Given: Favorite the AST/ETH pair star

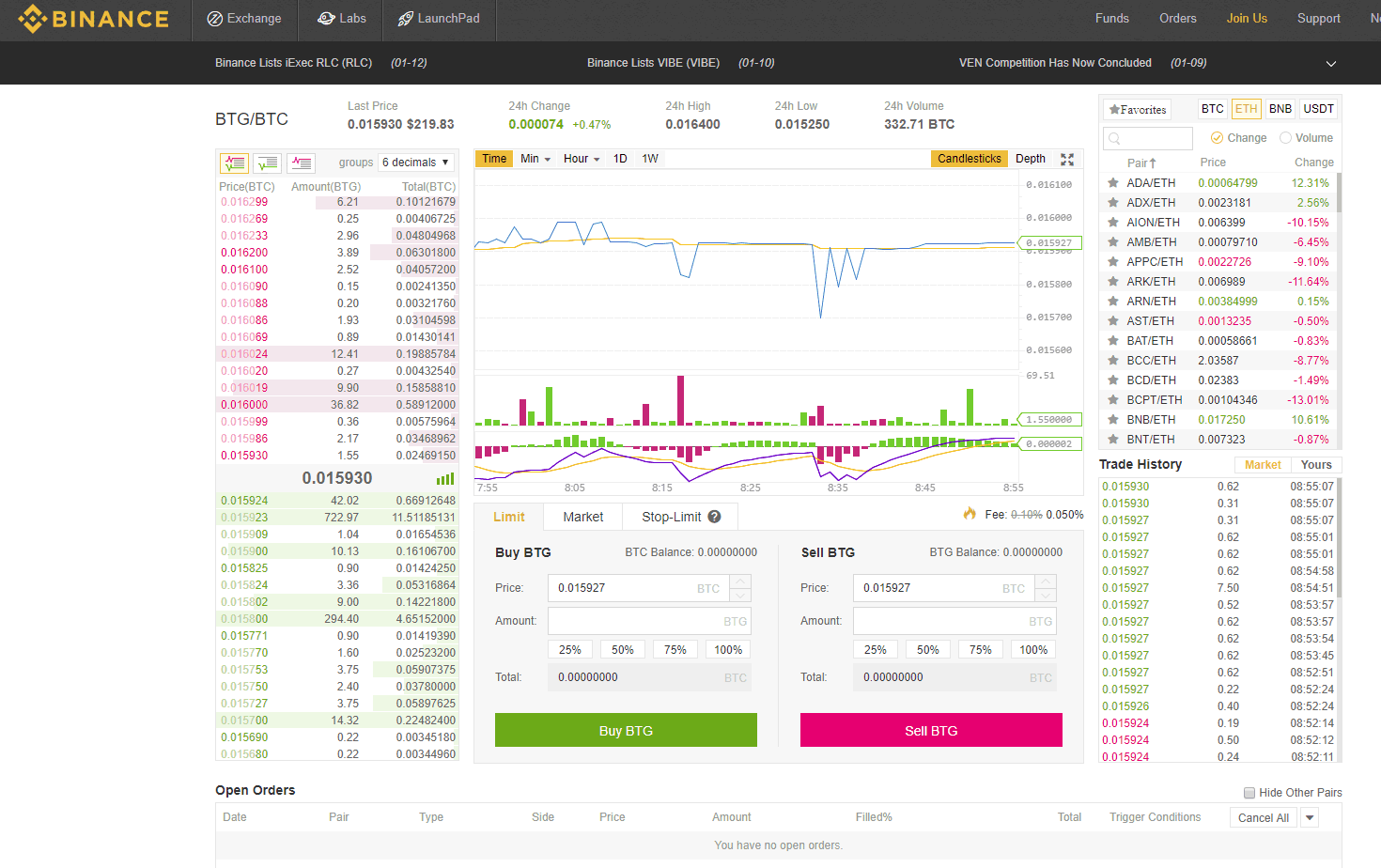Looking at the screenshot, I should coord(1113,321).
